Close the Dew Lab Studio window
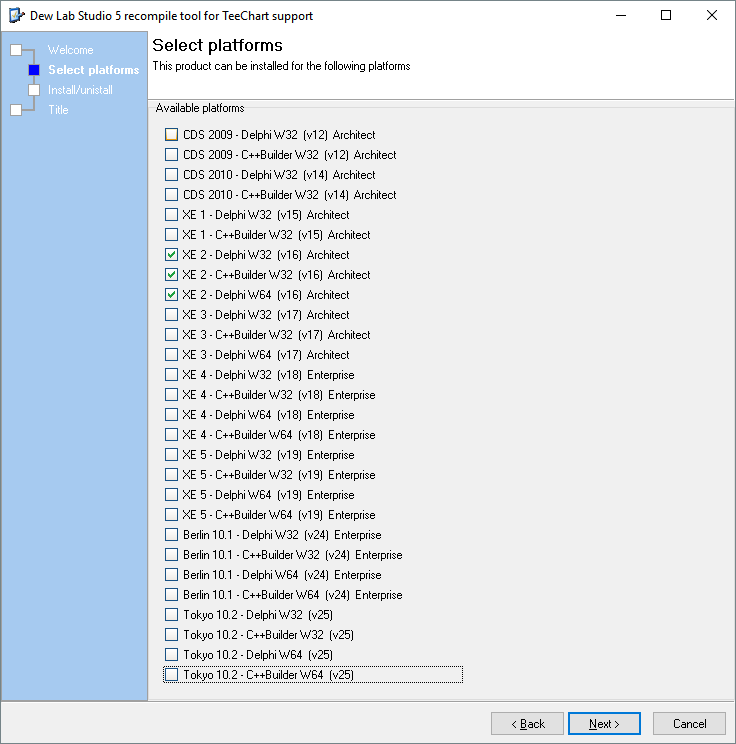 pyautogui.click(x=711, y=16)
